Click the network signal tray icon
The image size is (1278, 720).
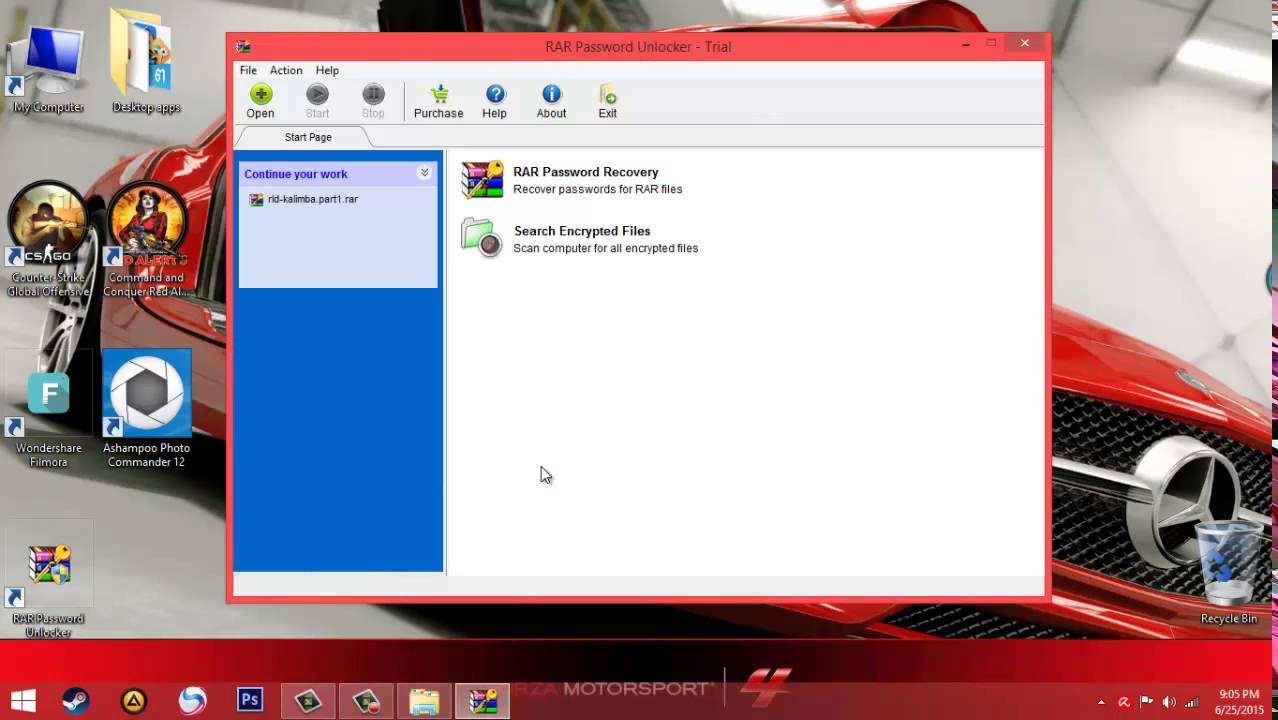coord(1192,702)
